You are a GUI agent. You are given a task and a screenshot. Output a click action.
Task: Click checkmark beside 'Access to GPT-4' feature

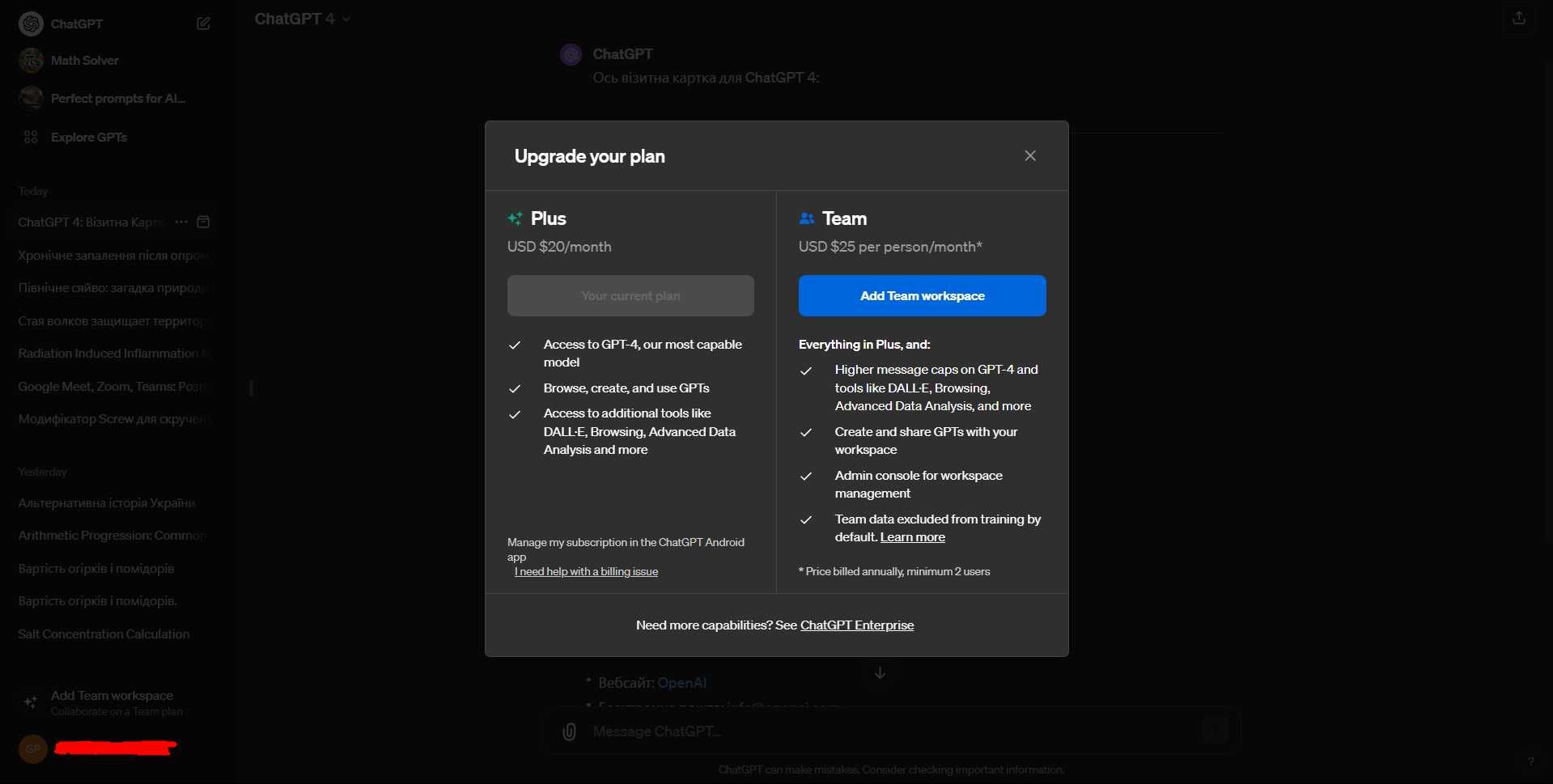[x=514, y=345]
